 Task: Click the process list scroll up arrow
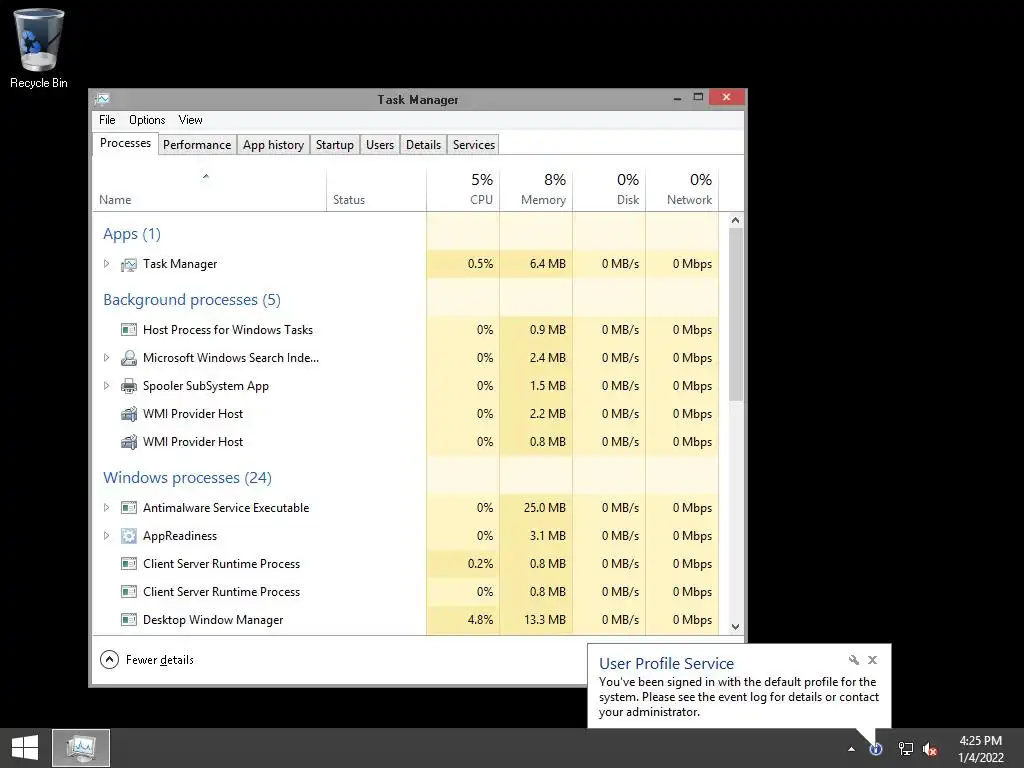click(x=735, y=221)
